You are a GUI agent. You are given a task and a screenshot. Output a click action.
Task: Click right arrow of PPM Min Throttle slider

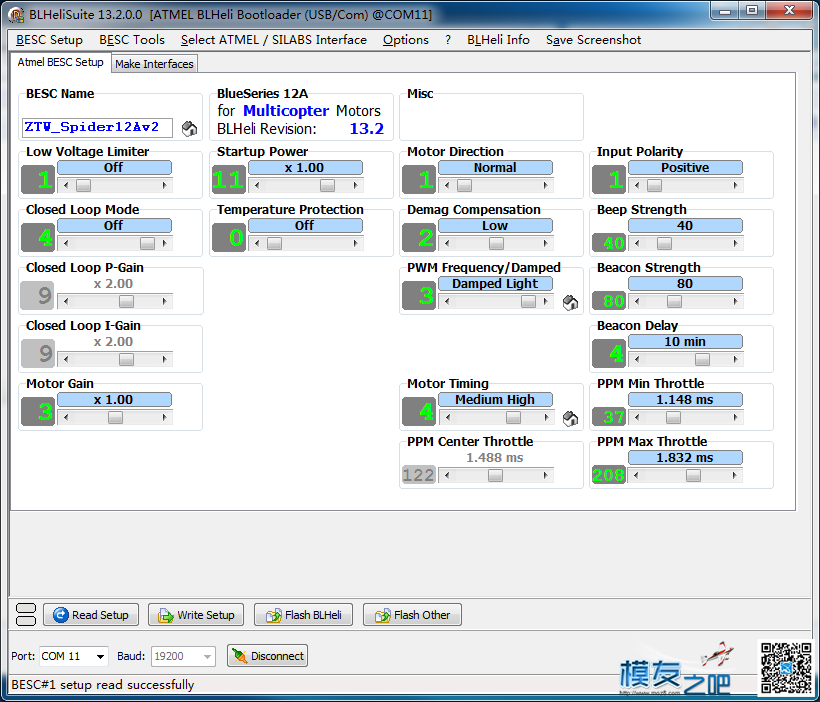pyautogui.click(x=736, y=417)
